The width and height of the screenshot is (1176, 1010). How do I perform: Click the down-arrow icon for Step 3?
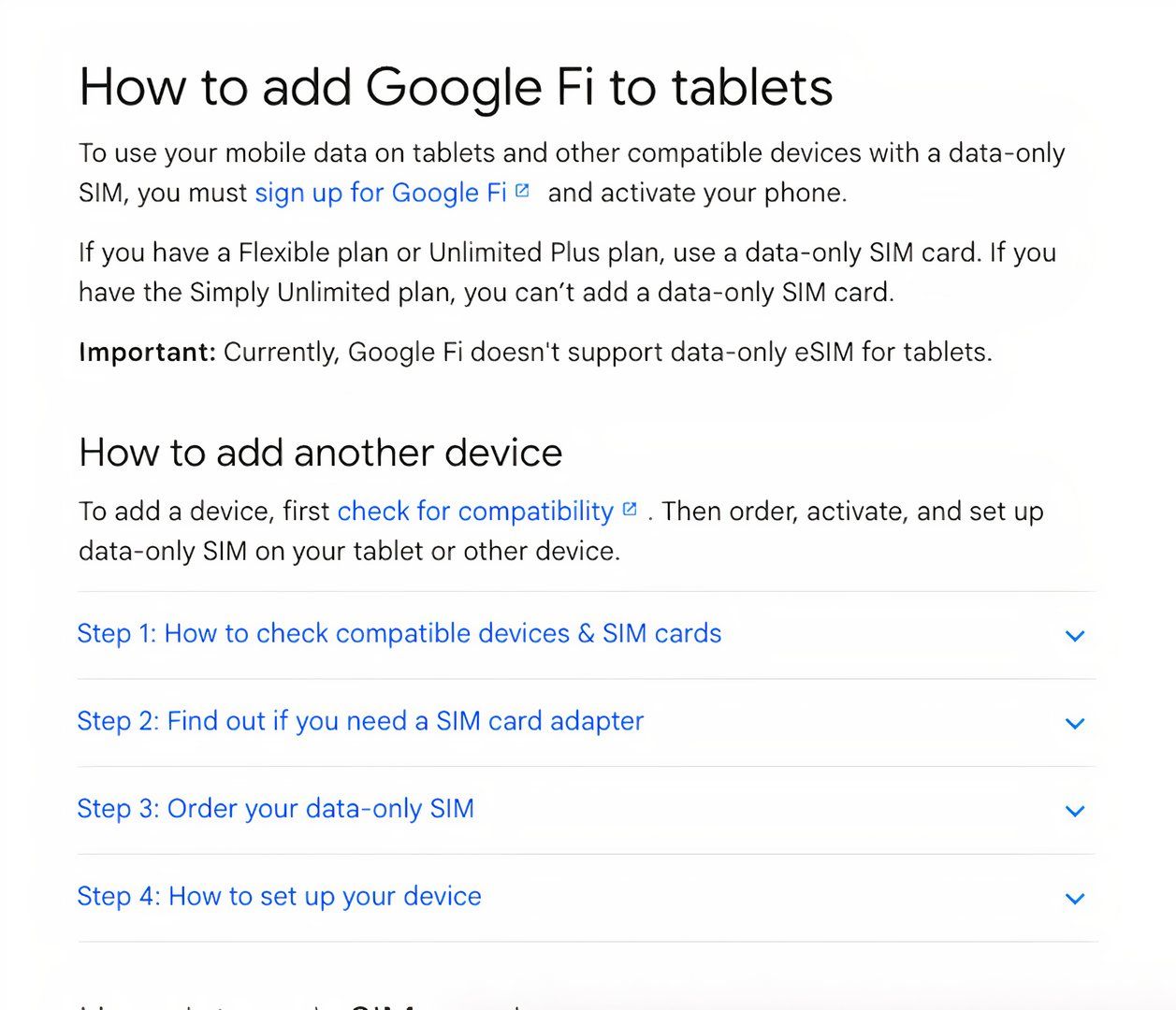point(1075,811)
